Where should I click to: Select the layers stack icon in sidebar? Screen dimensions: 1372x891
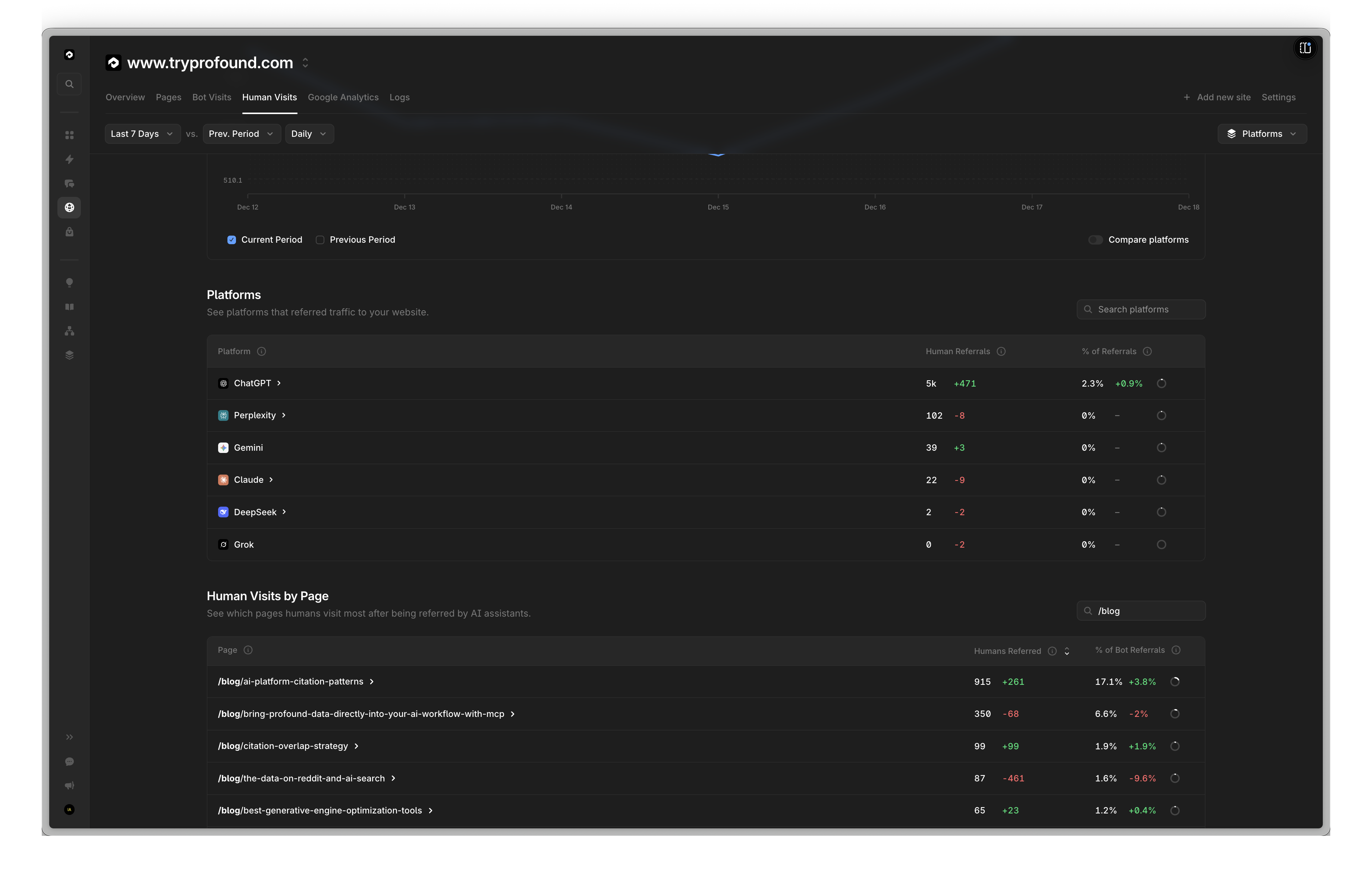pos(69,354)
